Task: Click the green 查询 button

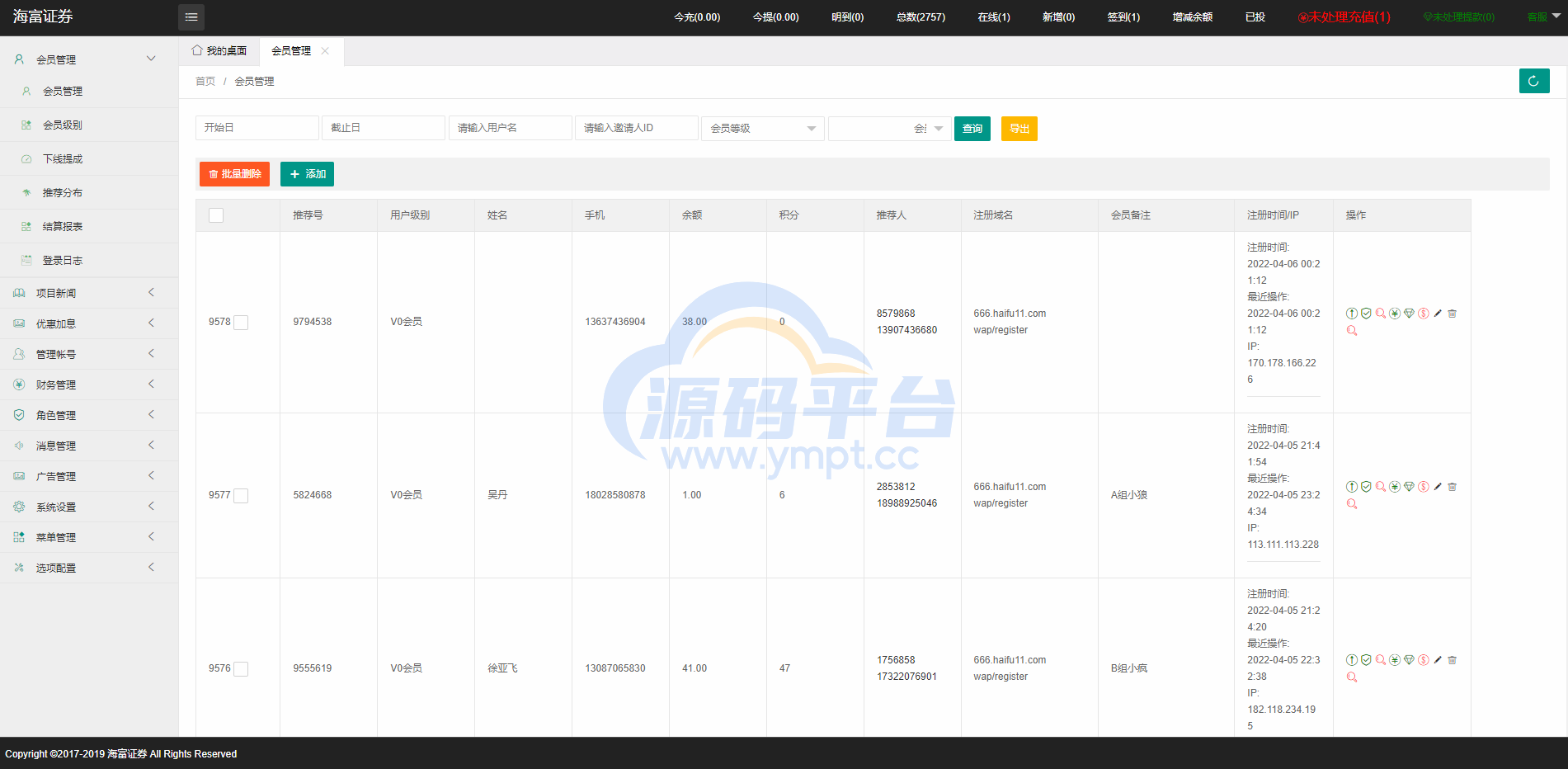Action: click(972, 129)
